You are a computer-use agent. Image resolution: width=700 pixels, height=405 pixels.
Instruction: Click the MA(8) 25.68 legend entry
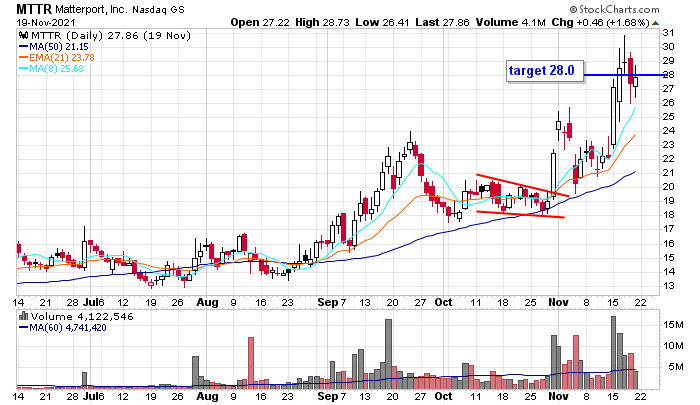56,68
